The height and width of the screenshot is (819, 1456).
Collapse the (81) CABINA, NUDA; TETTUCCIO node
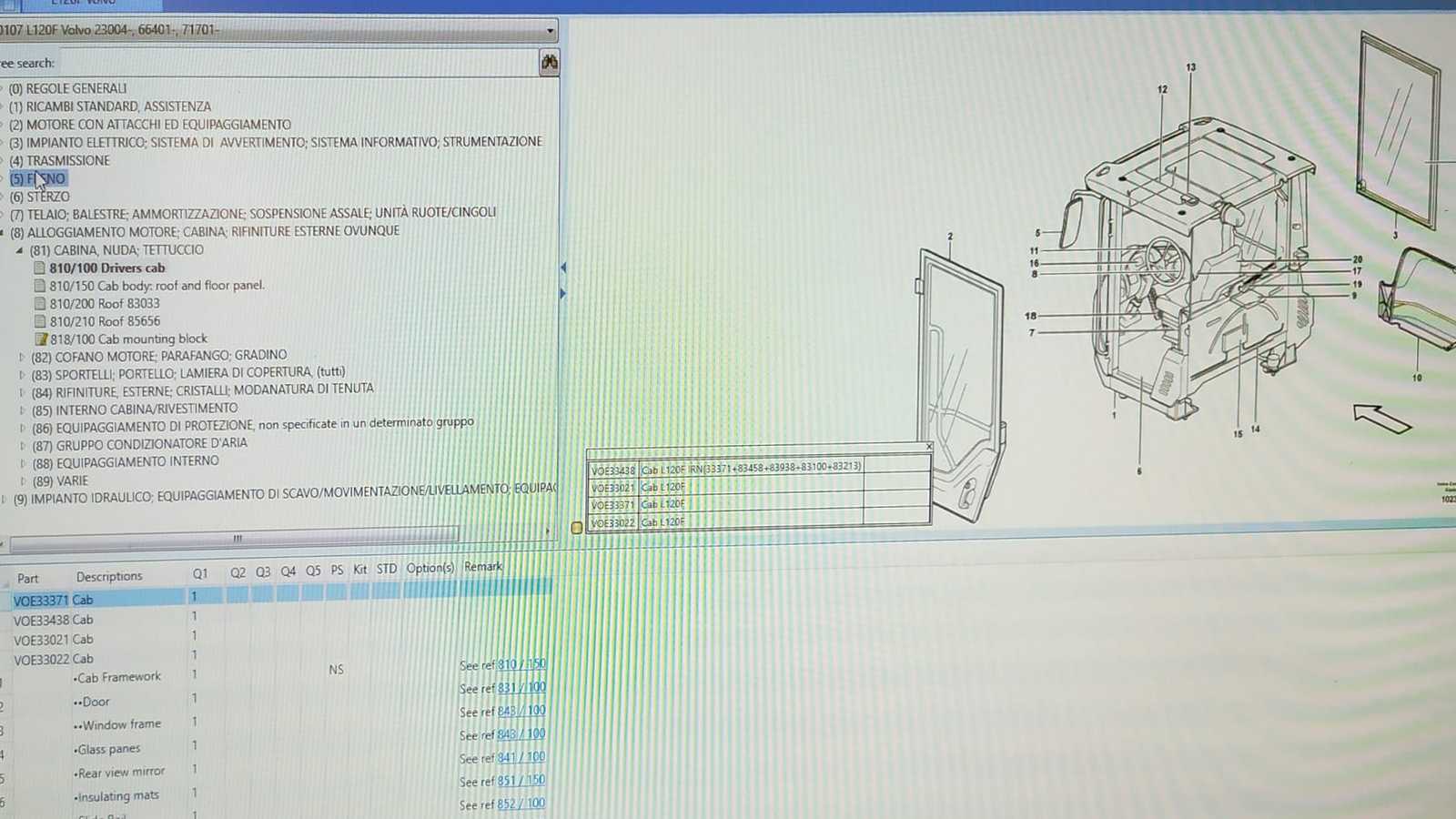point(19,250)
